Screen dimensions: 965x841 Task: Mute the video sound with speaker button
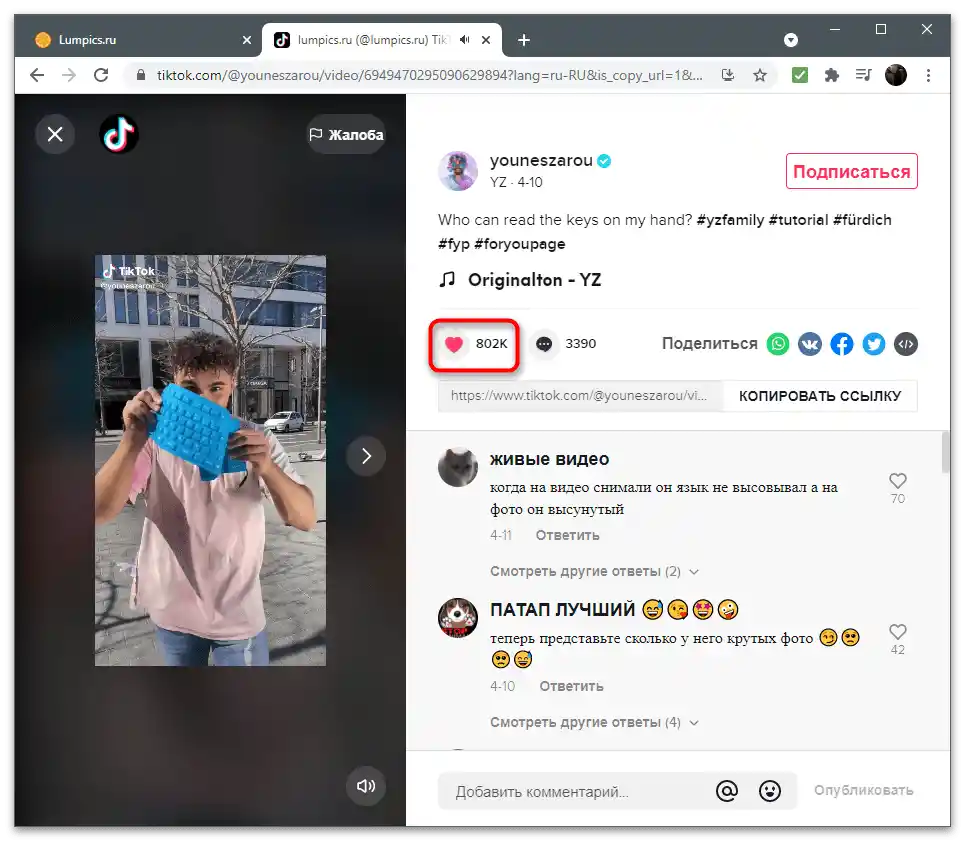(366, 786)
